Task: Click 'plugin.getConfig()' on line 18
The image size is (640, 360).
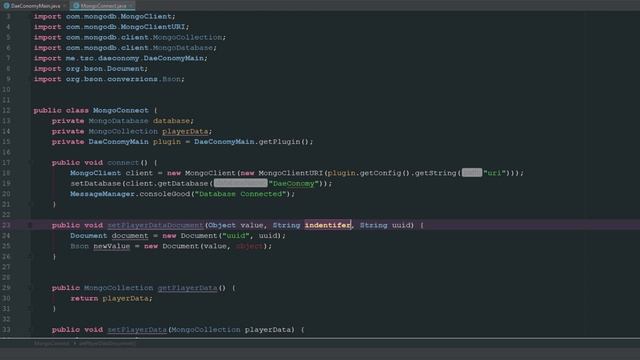Action: click(x=368, y=173)
